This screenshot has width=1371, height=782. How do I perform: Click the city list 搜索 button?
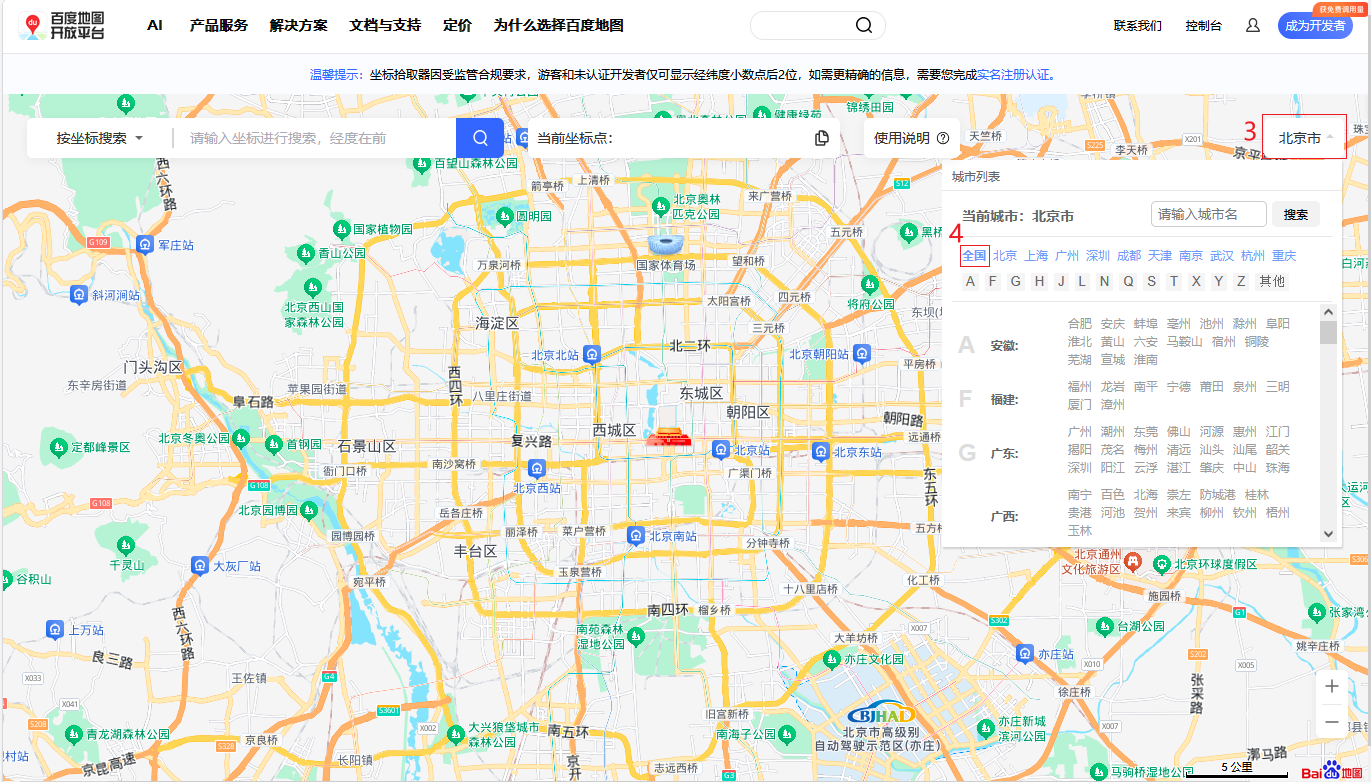pos(1296,214)
